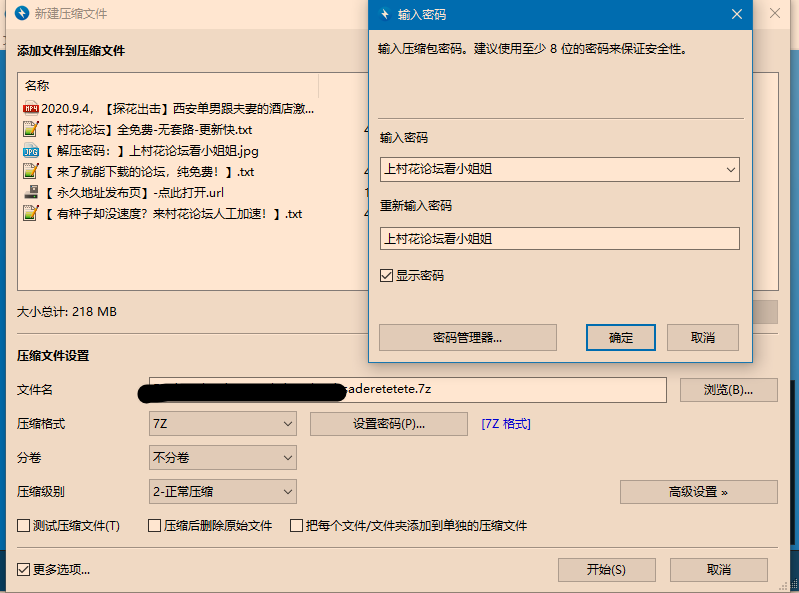Click the notepad icon of 全免费-无套路-更新快.txt
The image size is (799, 593).
[x=31, y=129]
